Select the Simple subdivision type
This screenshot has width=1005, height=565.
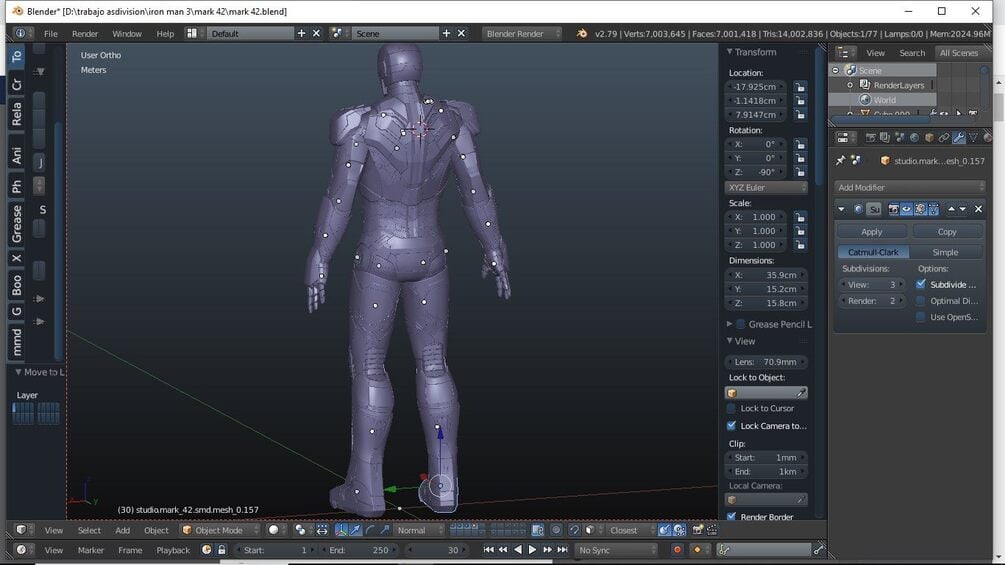click(945, 252)
